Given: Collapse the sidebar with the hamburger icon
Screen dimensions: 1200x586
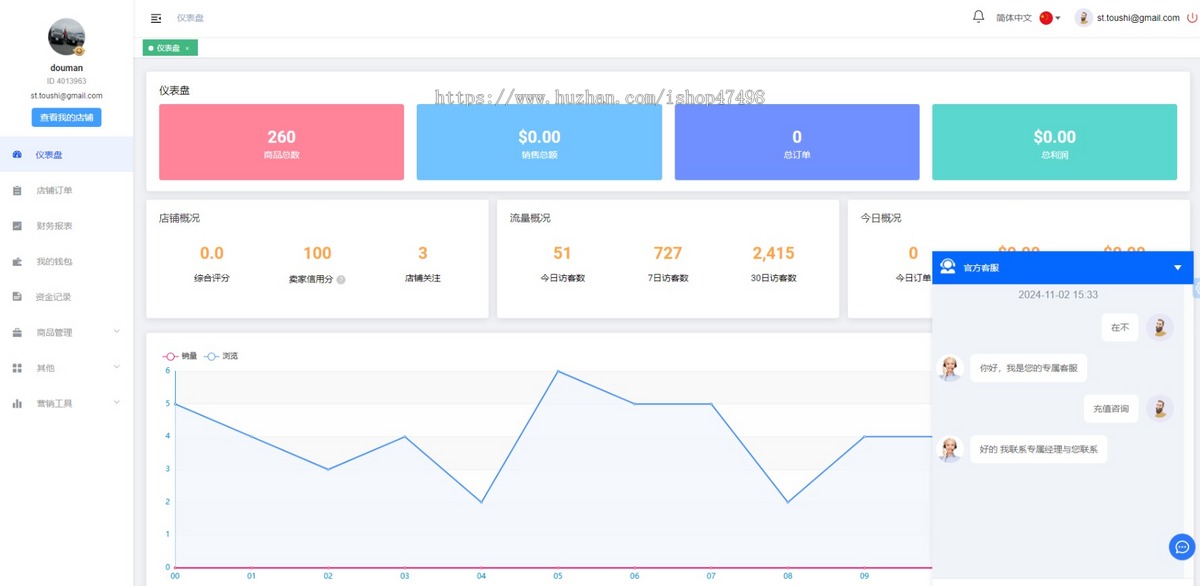Looking at the screenshot, I should click(156, 18).
